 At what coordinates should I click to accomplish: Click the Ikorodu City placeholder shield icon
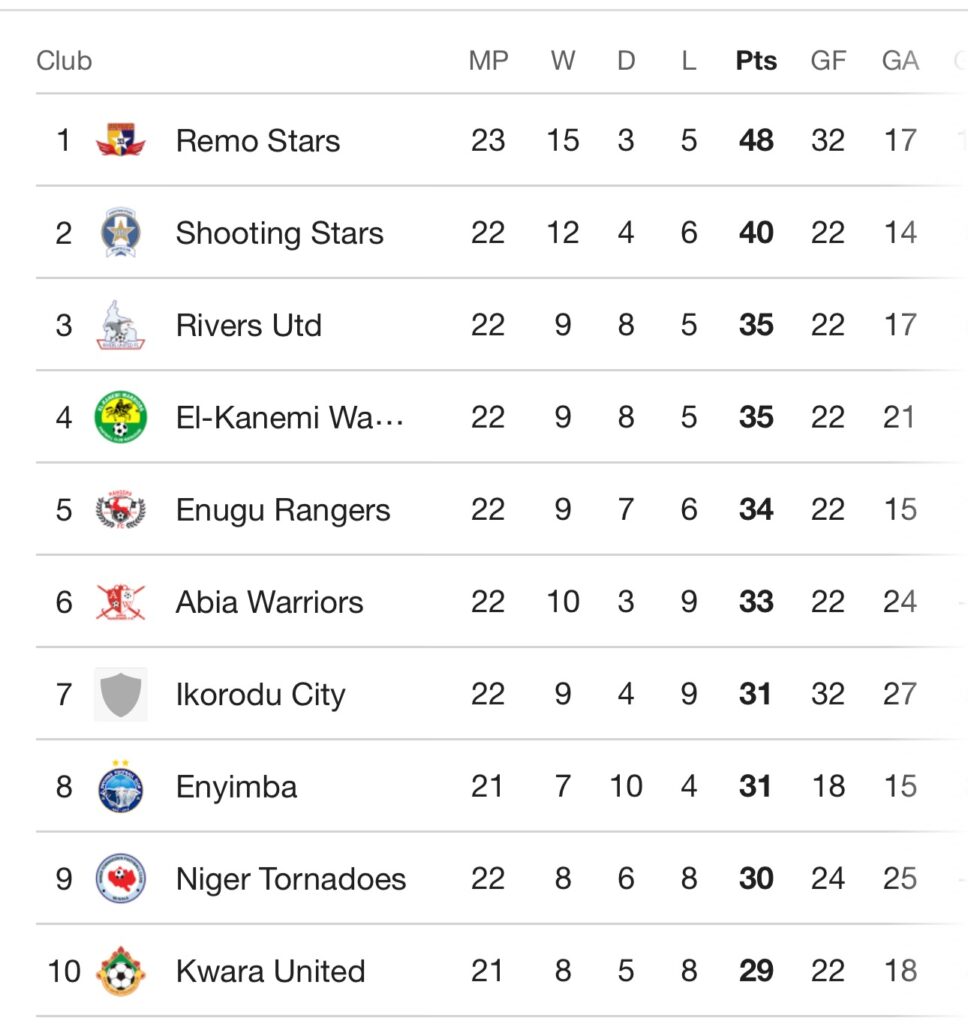click(x=121, y=694)
